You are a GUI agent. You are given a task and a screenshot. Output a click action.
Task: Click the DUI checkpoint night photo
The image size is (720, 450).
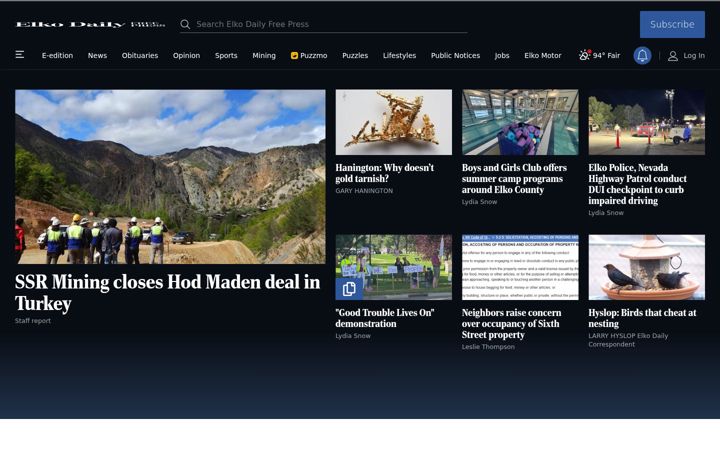pyautogui.click(x=647, y=122)
